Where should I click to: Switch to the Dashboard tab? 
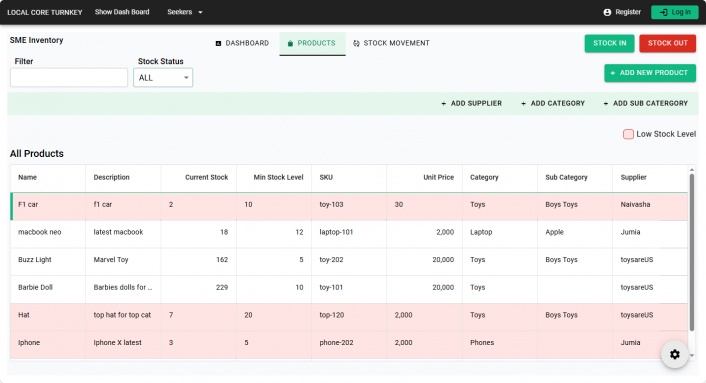click(242, 43)
